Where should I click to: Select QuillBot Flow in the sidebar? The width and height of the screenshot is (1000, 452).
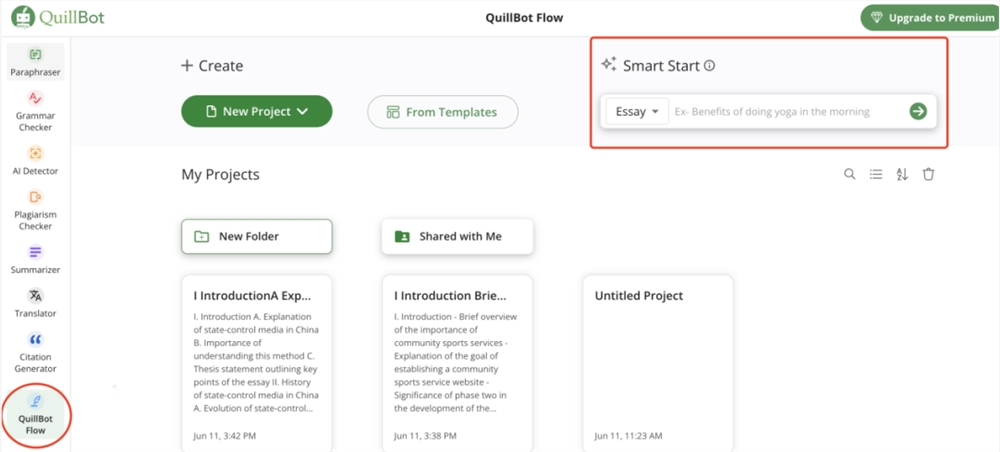pos(35,413)
